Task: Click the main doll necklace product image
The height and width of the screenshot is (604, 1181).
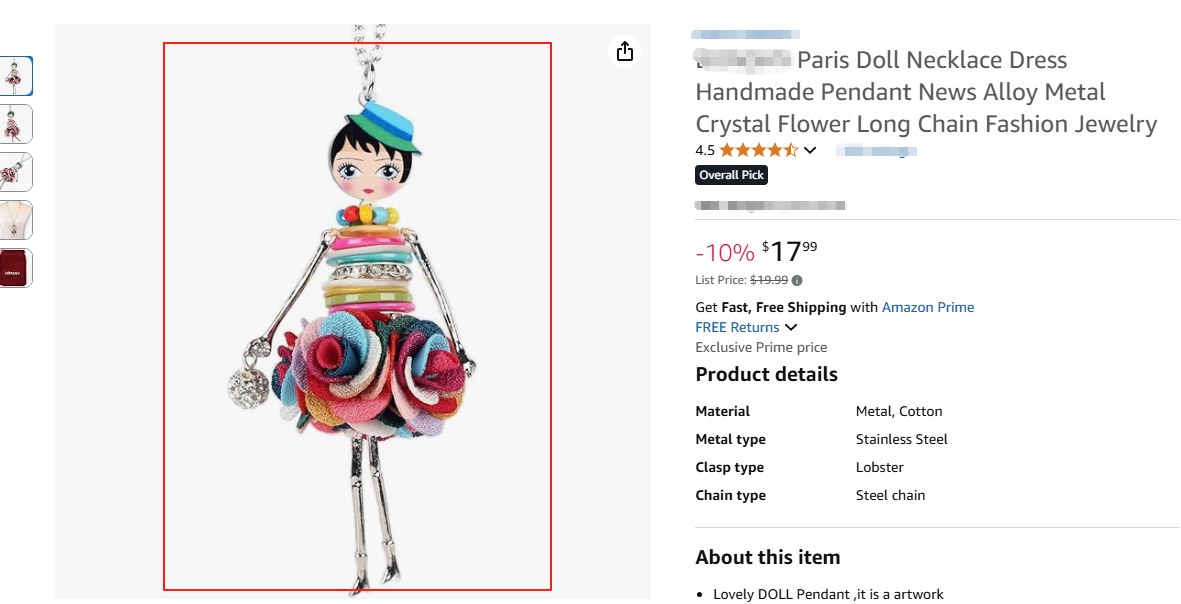Action: [x=357, y=316]
